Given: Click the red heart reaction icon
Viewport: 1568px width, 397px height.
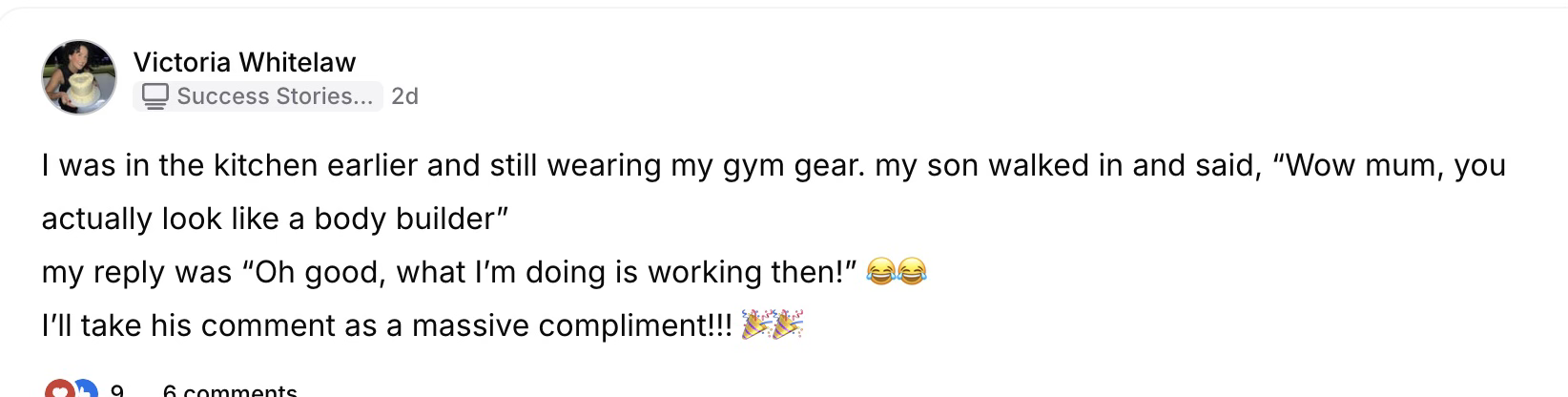Looking at the screenshot, I should point(59,390).
